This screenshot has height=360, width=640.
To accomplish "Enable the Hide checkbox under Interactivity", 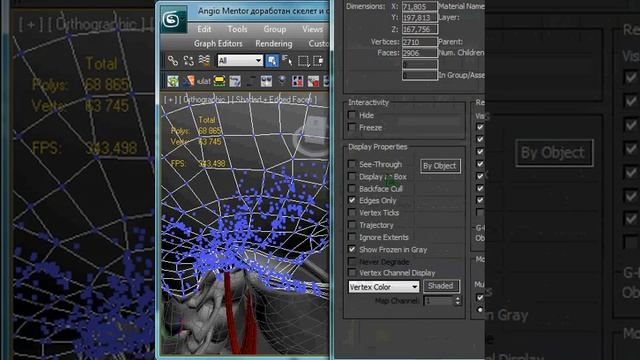I will coord(352,115).
